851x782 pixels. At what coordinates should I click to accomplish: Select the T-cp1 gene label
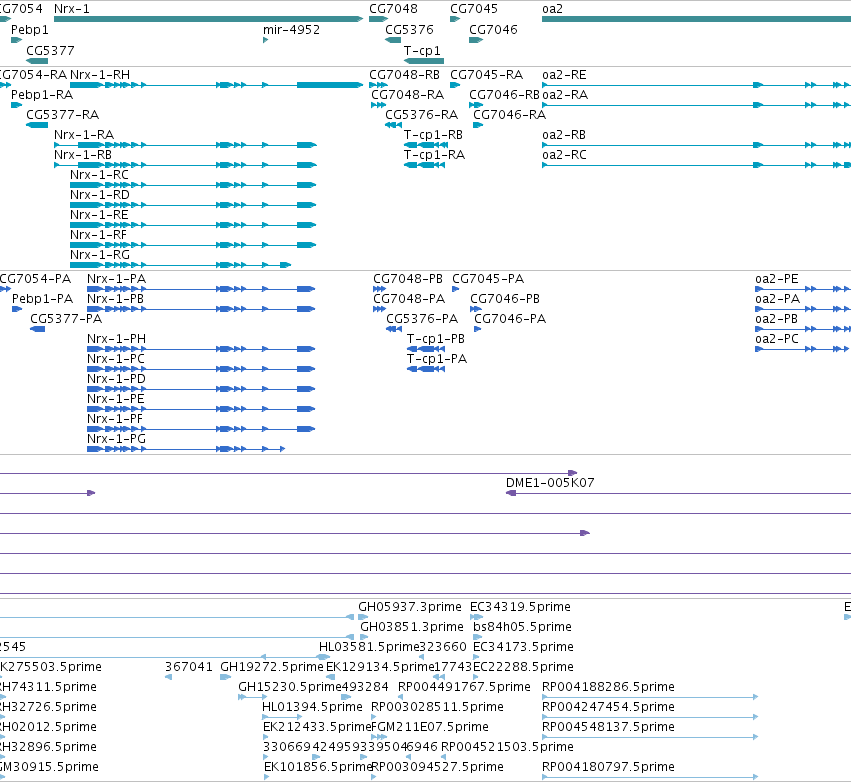pyautogui.click(x=422, y=50)
